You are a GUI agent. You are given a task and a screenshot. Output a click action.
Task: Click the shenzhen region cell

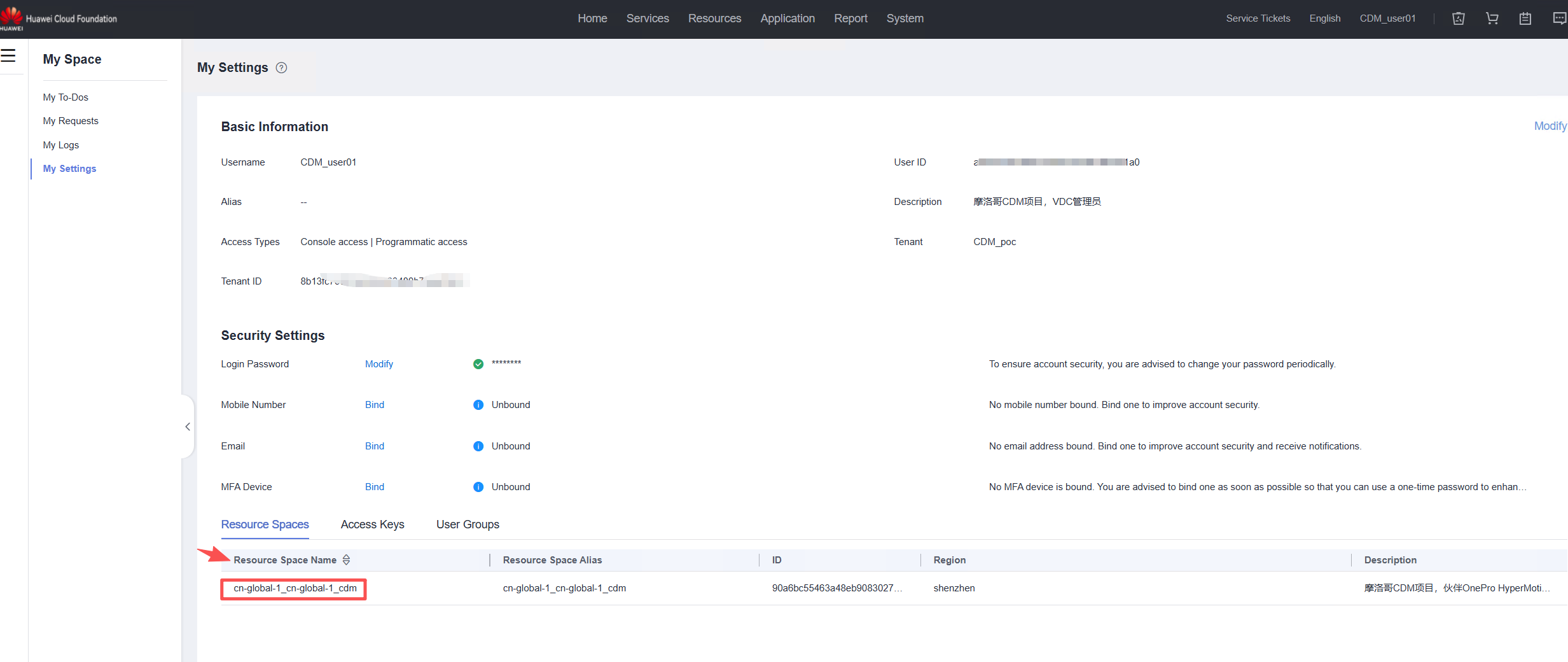[954, 588]
